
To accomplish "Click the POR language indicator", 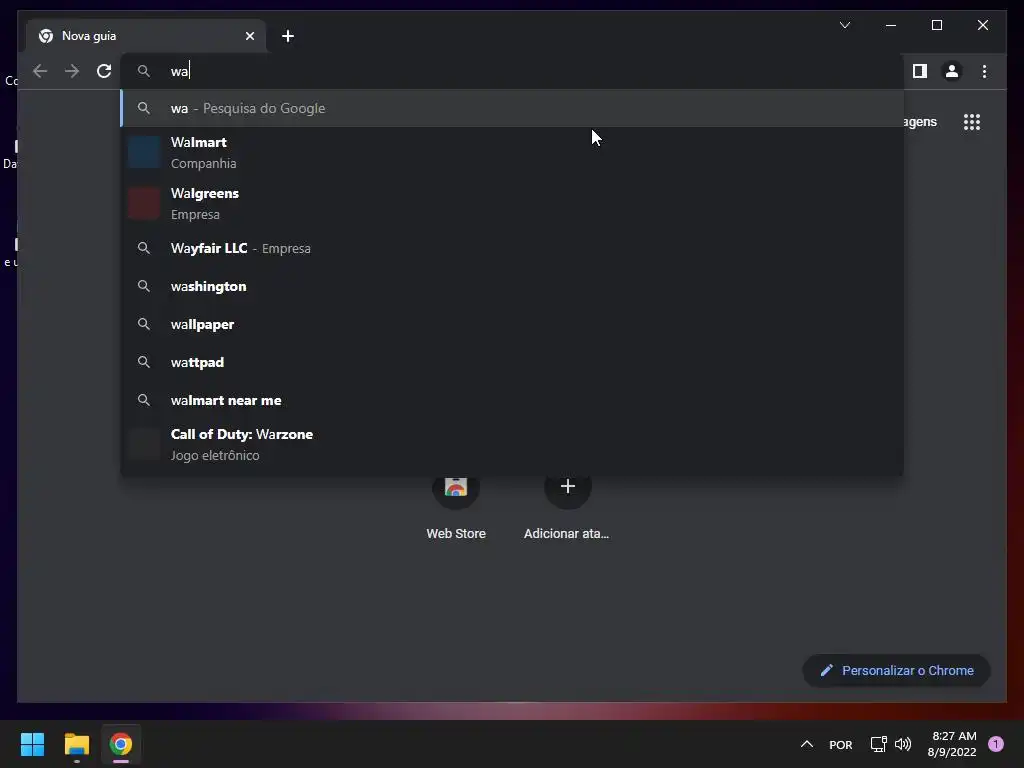I will (x=840, y=744).
